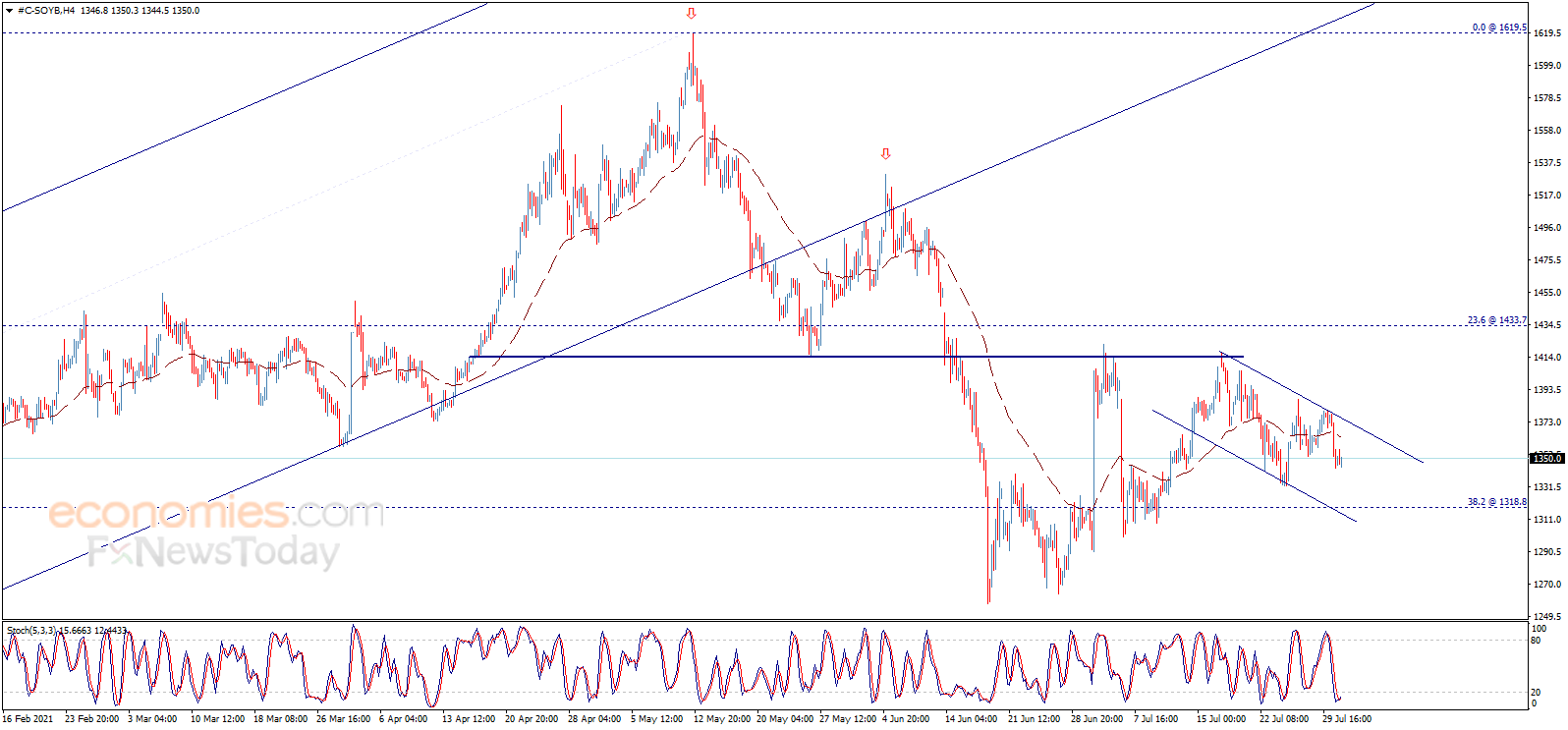Image resolution: width=1568 pixels, height=730 pixels.
Task: Click price axis value 1270.0
Action: tap(1546, 585)
